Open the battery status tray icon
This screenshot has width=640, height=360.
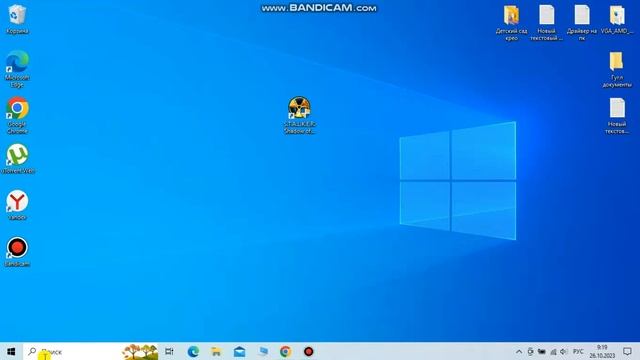[542, 351]
